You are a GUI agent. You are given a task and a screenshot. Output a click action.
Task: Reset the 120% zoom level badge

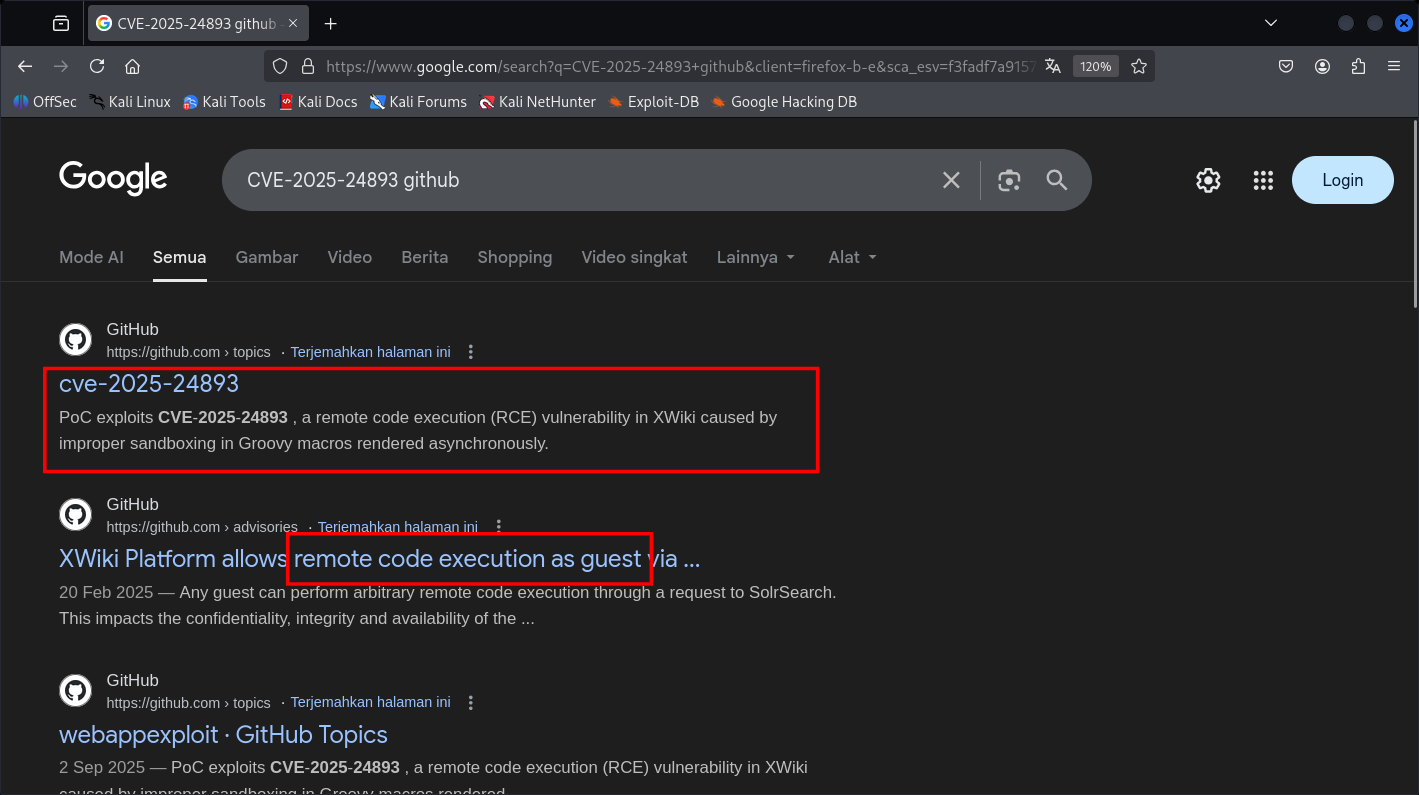point(1096,66)
